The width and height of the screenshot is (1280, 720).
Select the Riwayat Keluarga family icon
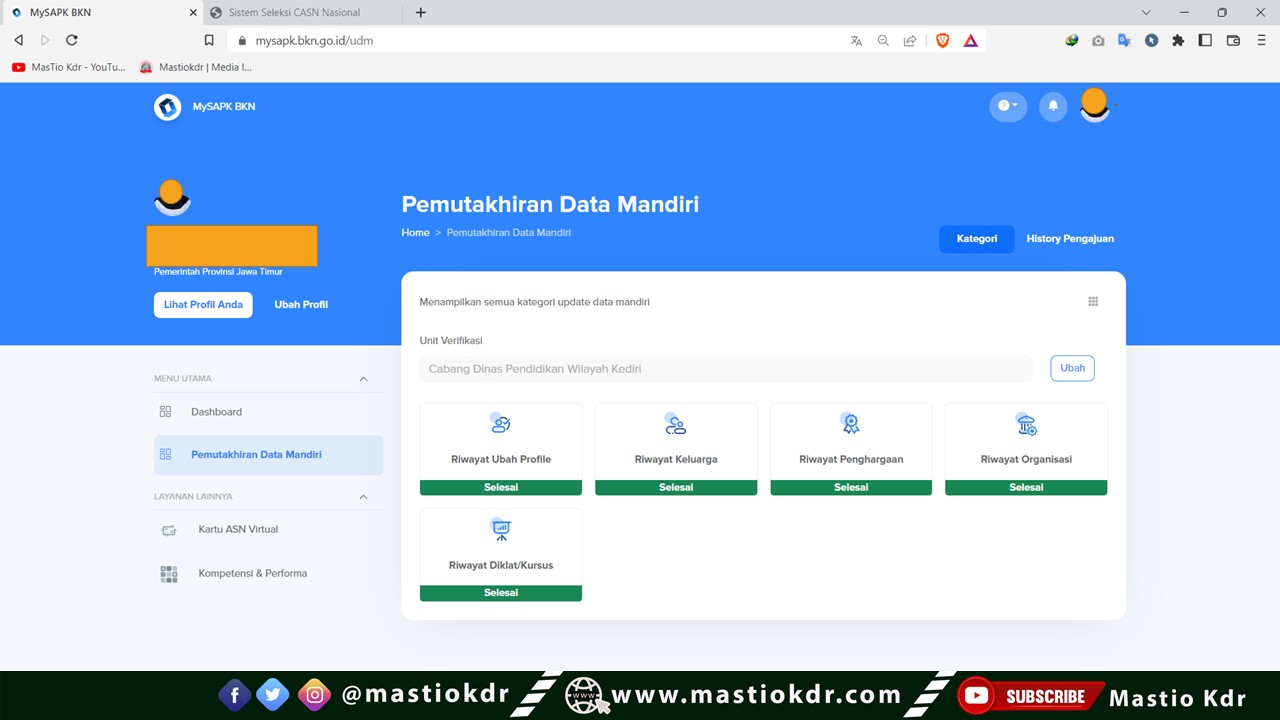point(675,423)
